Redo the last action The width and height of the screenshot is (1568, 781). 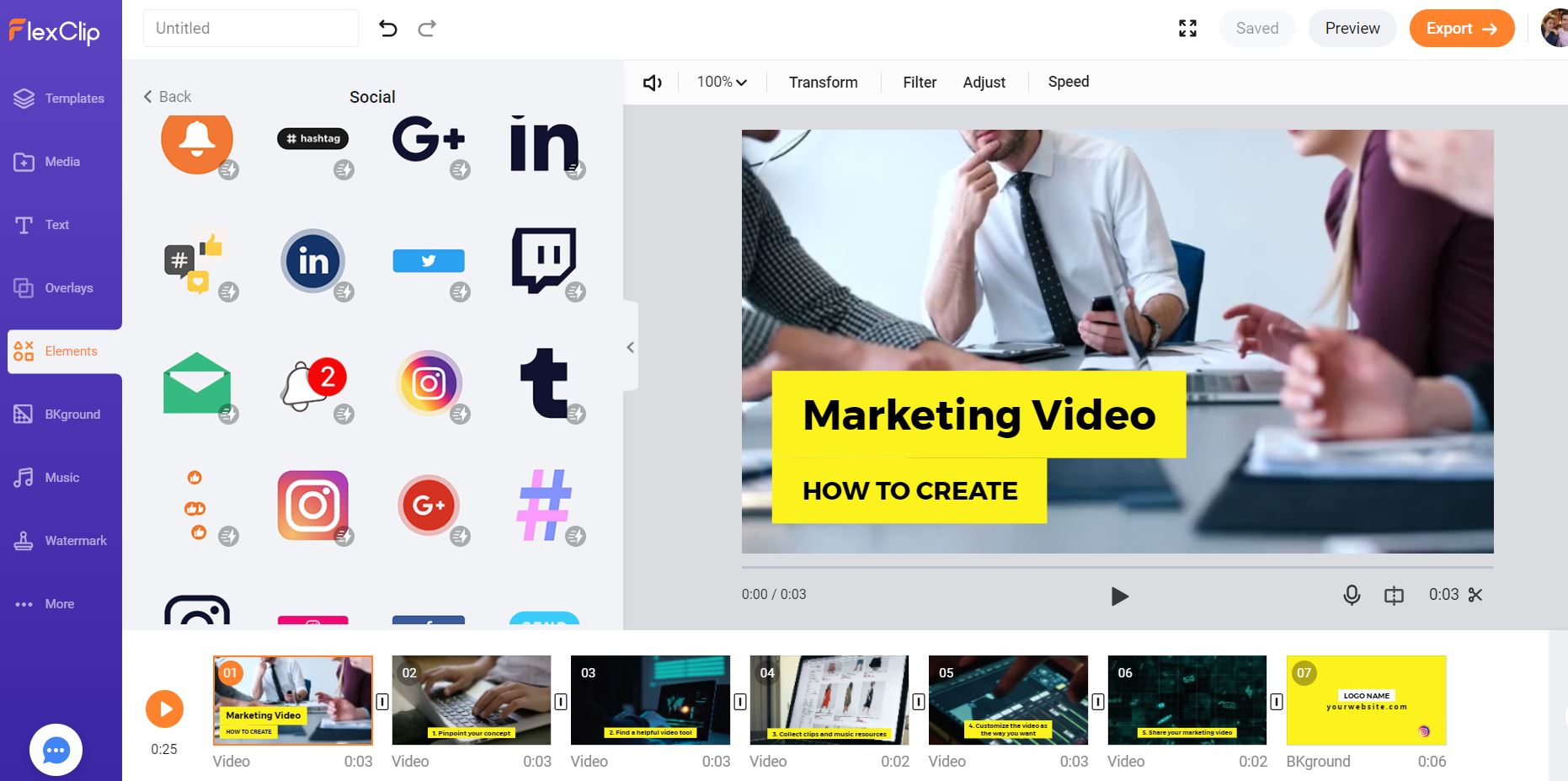click(x=427, y=29)
